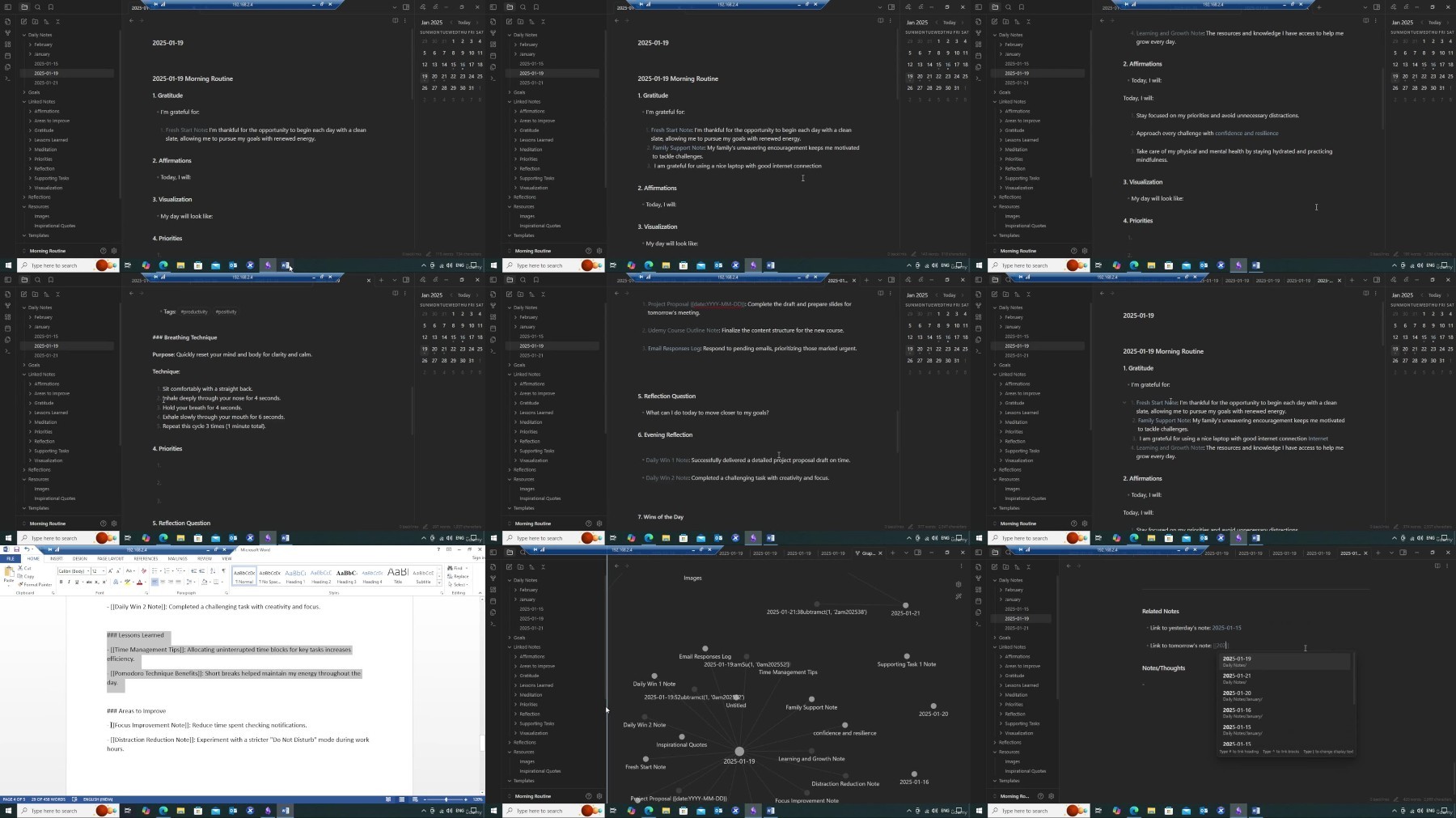This screenshot has height=818, width=1456.
Task: Open the Font Color red A swatch in Word
Action: (139, 582)
